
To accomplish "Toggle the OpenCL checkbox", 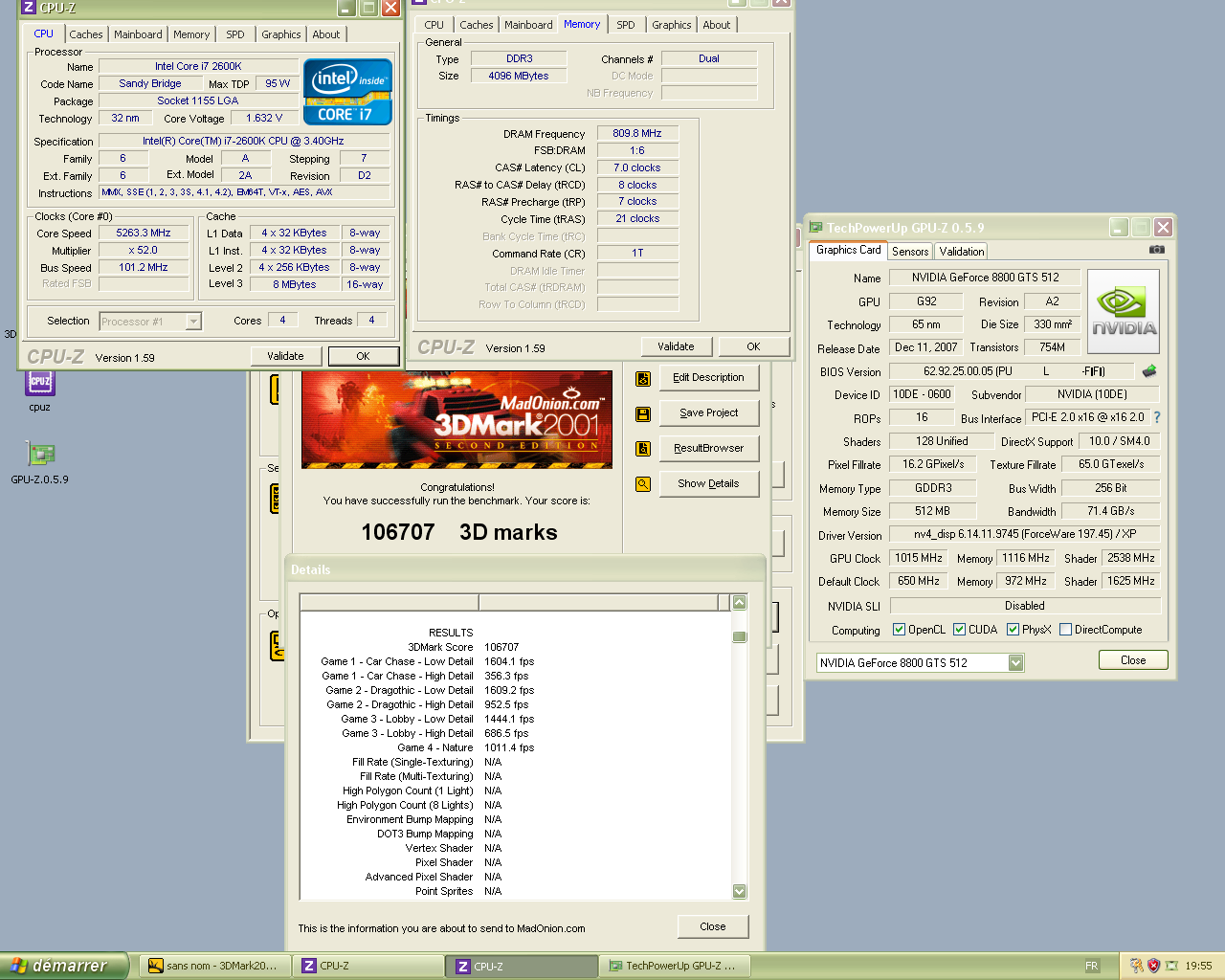I will pos(899,630).
